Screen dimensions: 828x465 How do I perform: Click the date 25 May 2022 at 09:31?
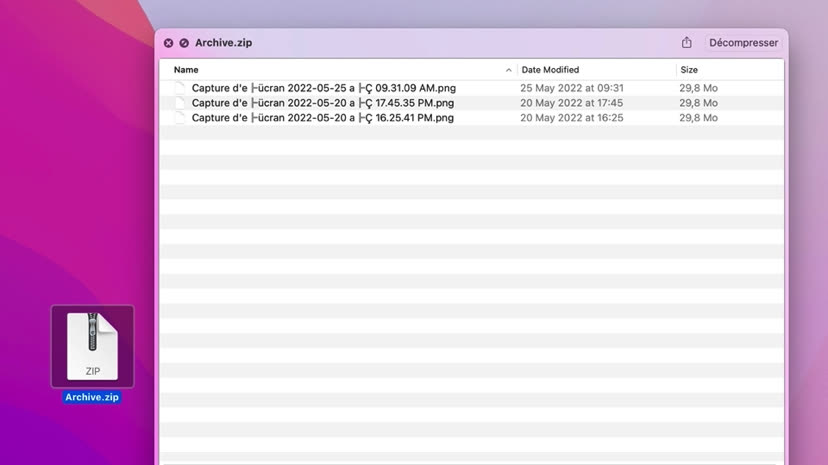point(572,88)
